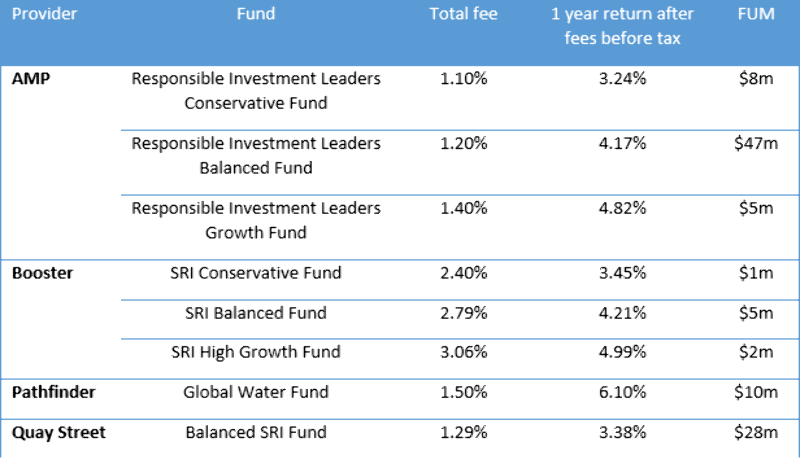This screenshot has width=800, height=464.
Task: Click the SRI Conservative Fund cell
Action: pyautogui.click(x=256, y=273)
